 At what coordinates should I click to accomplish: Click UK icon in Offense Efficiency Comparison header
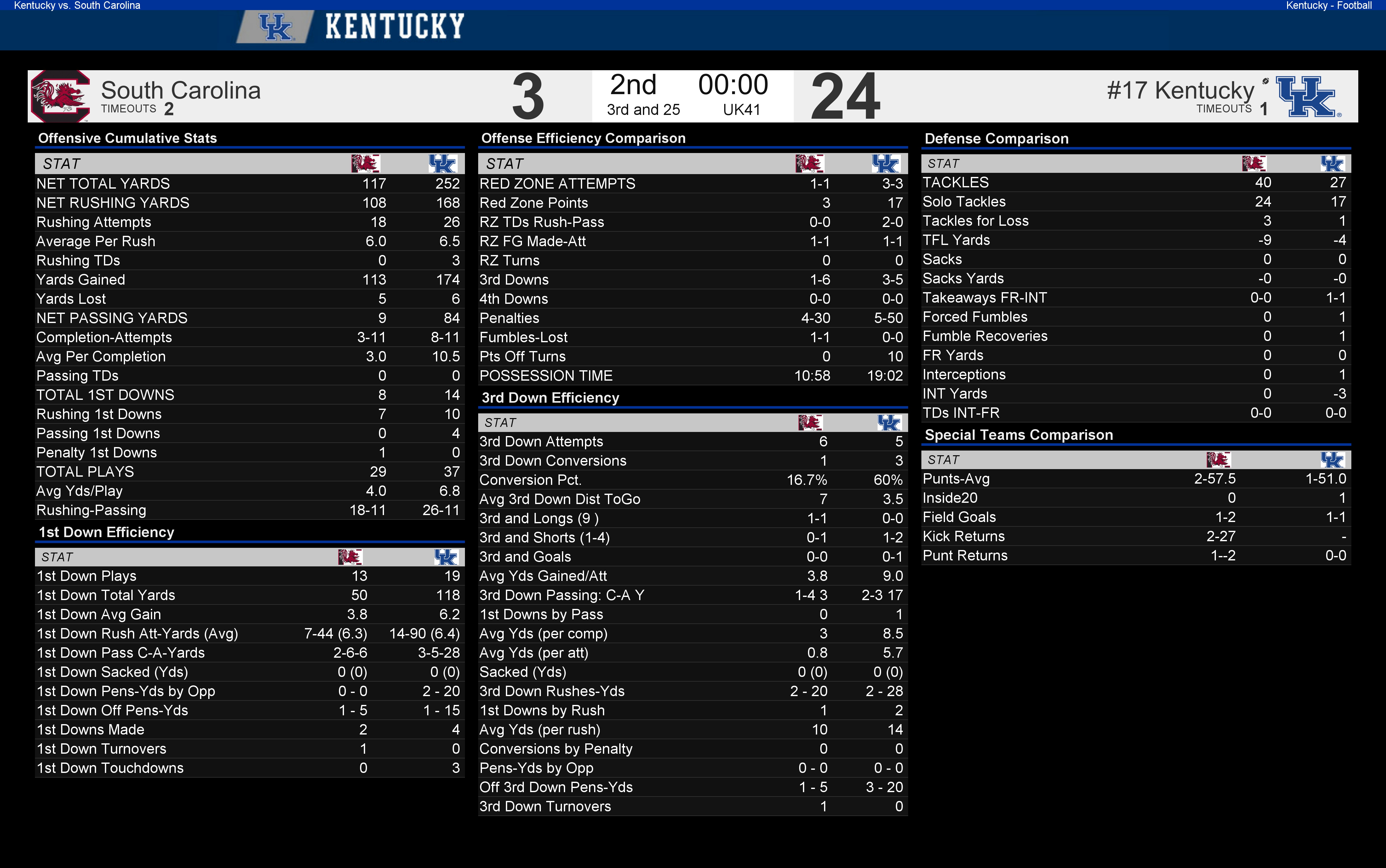click(886, 164)
